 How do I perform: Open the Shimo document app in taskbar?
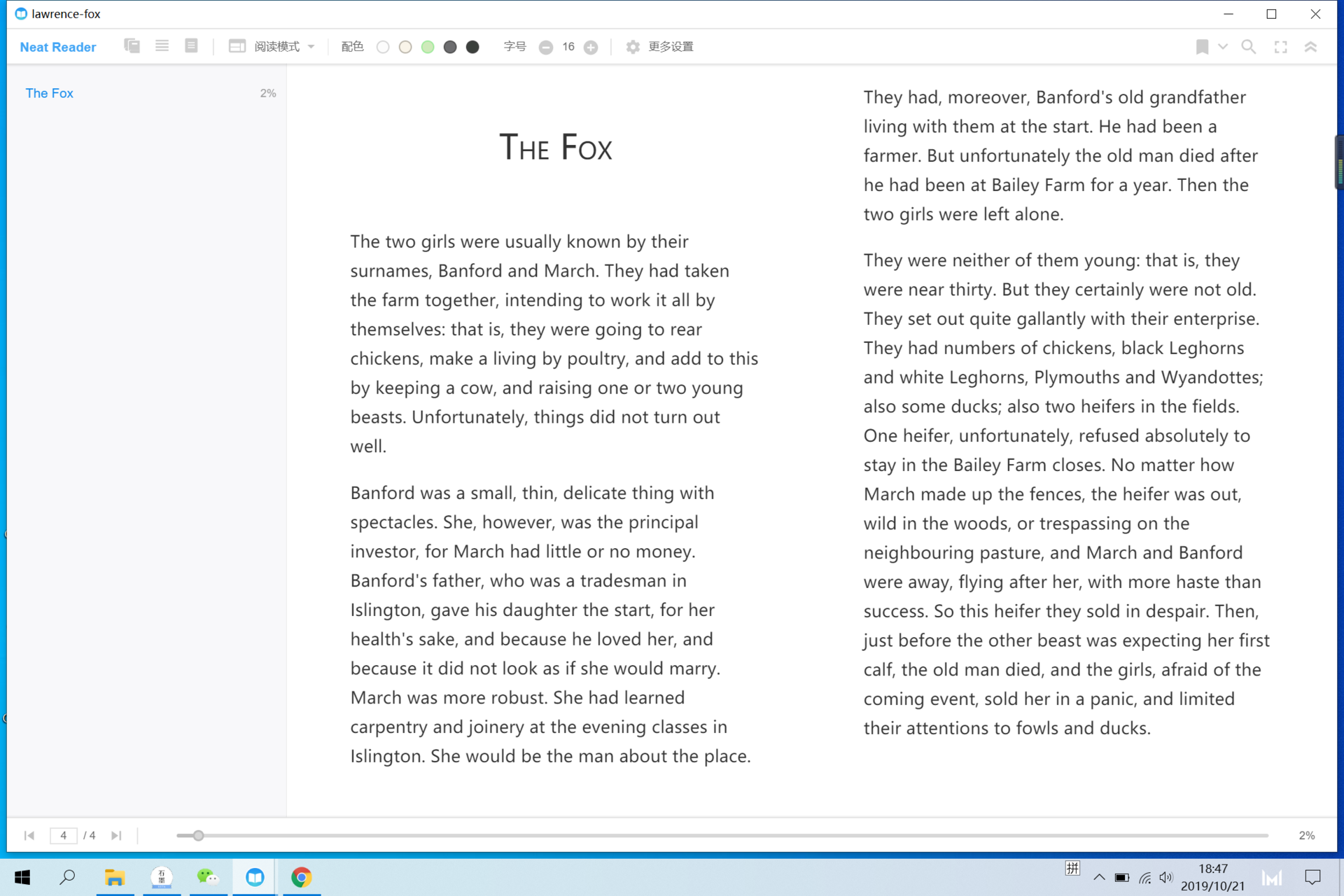click(x=162, y=877)
